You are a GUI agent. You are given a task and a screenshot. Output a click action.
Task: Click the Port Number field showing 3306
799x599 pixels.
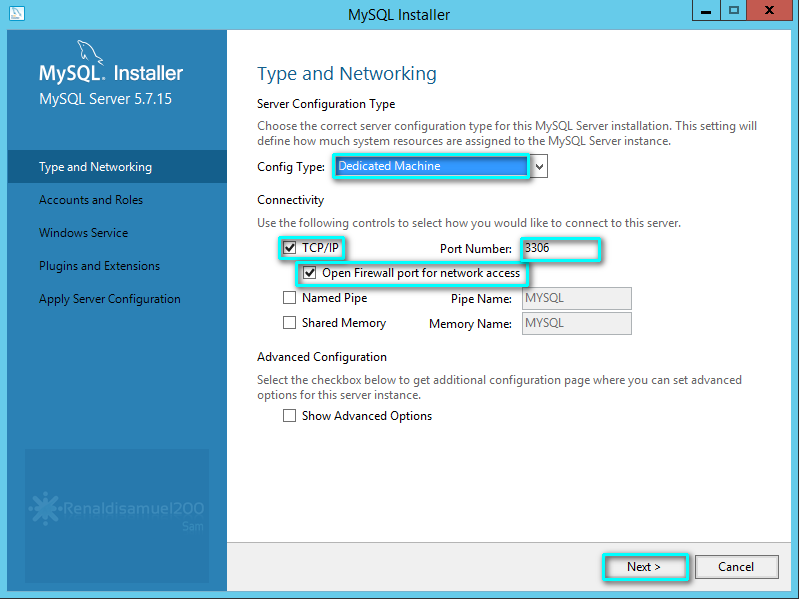pyautogui.click(x=560, y=249)
